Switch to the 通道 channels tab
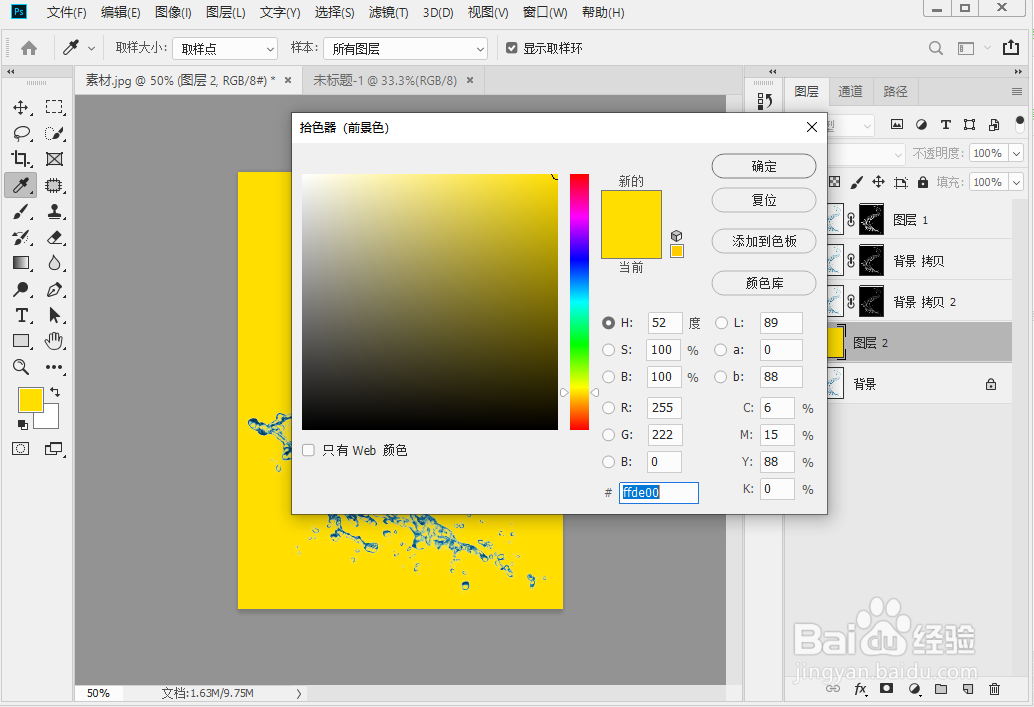Image resolution: width=1034 pixels, height=707 pixels. click(850, 91)
